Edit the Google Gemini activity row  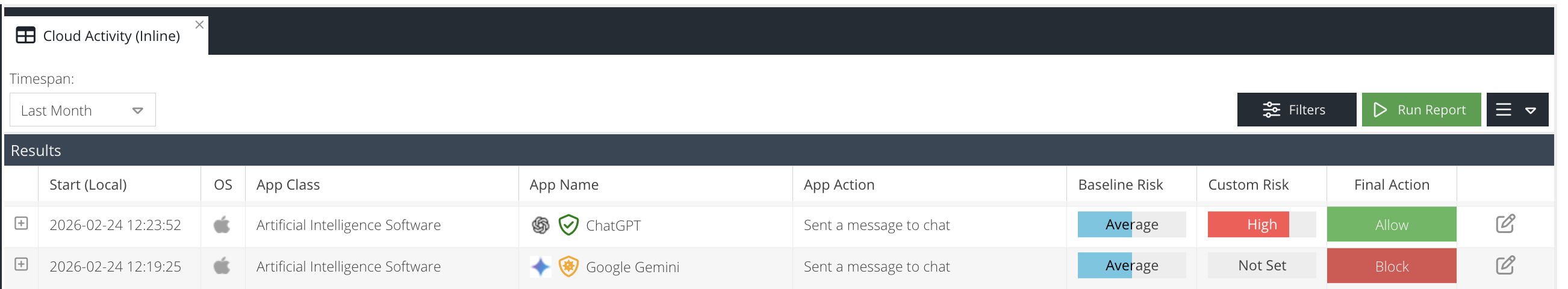(1505, 266)
